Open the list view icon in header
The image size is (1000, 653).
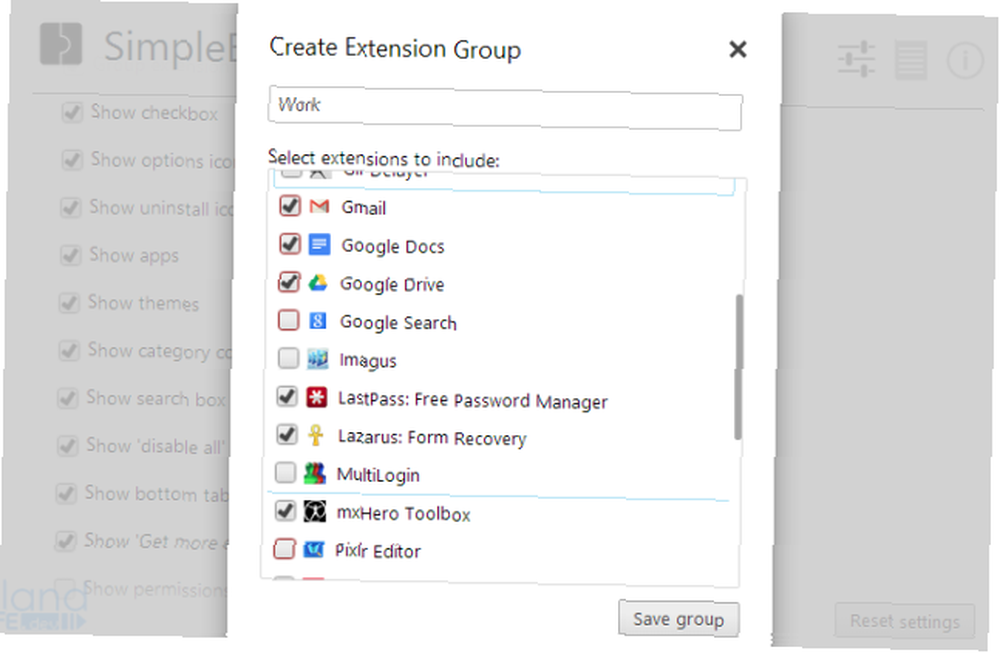click(x=911, y=61)
